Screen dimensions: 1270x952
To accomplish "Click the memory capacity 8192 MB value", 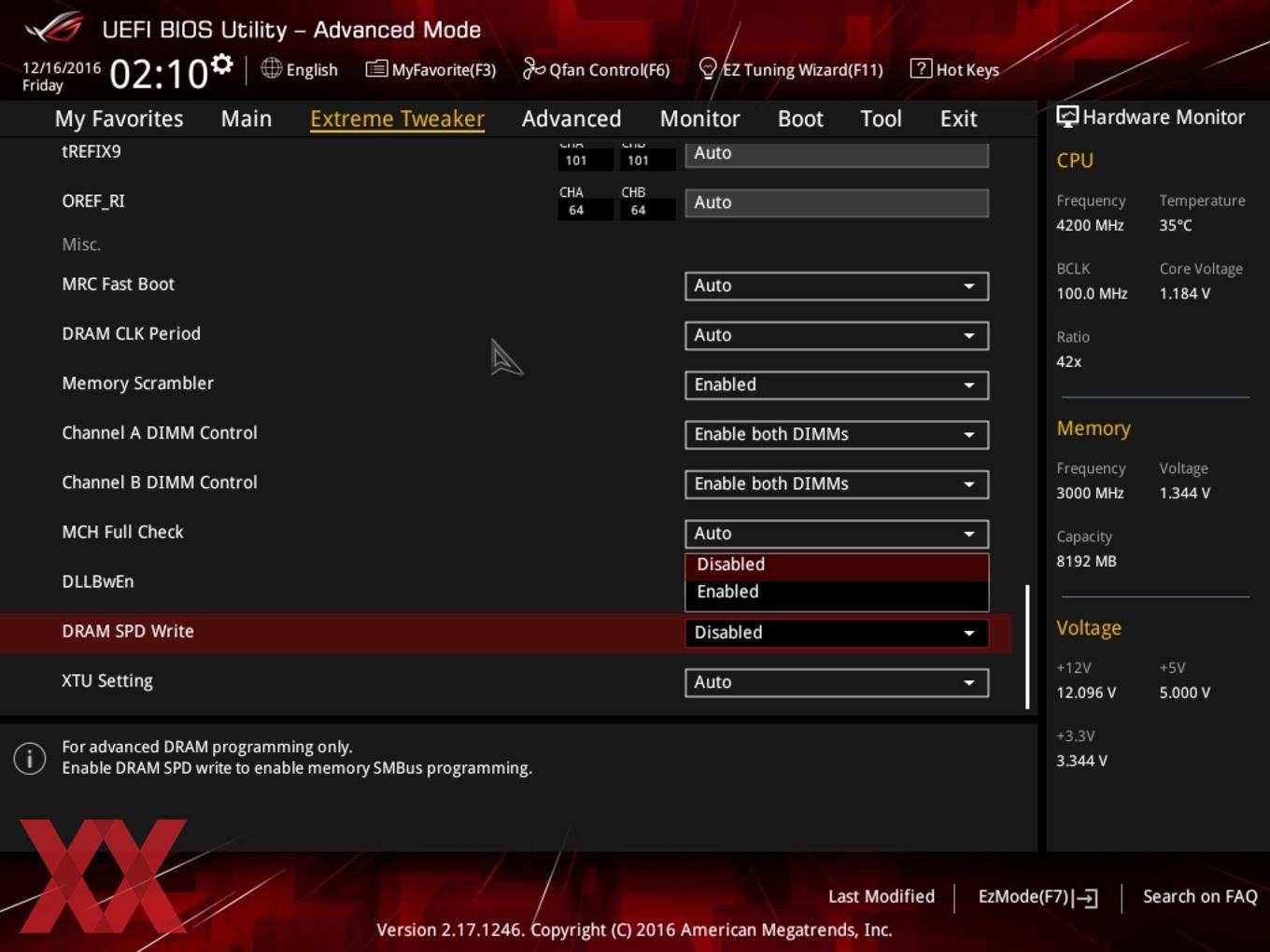I will [x=1086, y=561].
